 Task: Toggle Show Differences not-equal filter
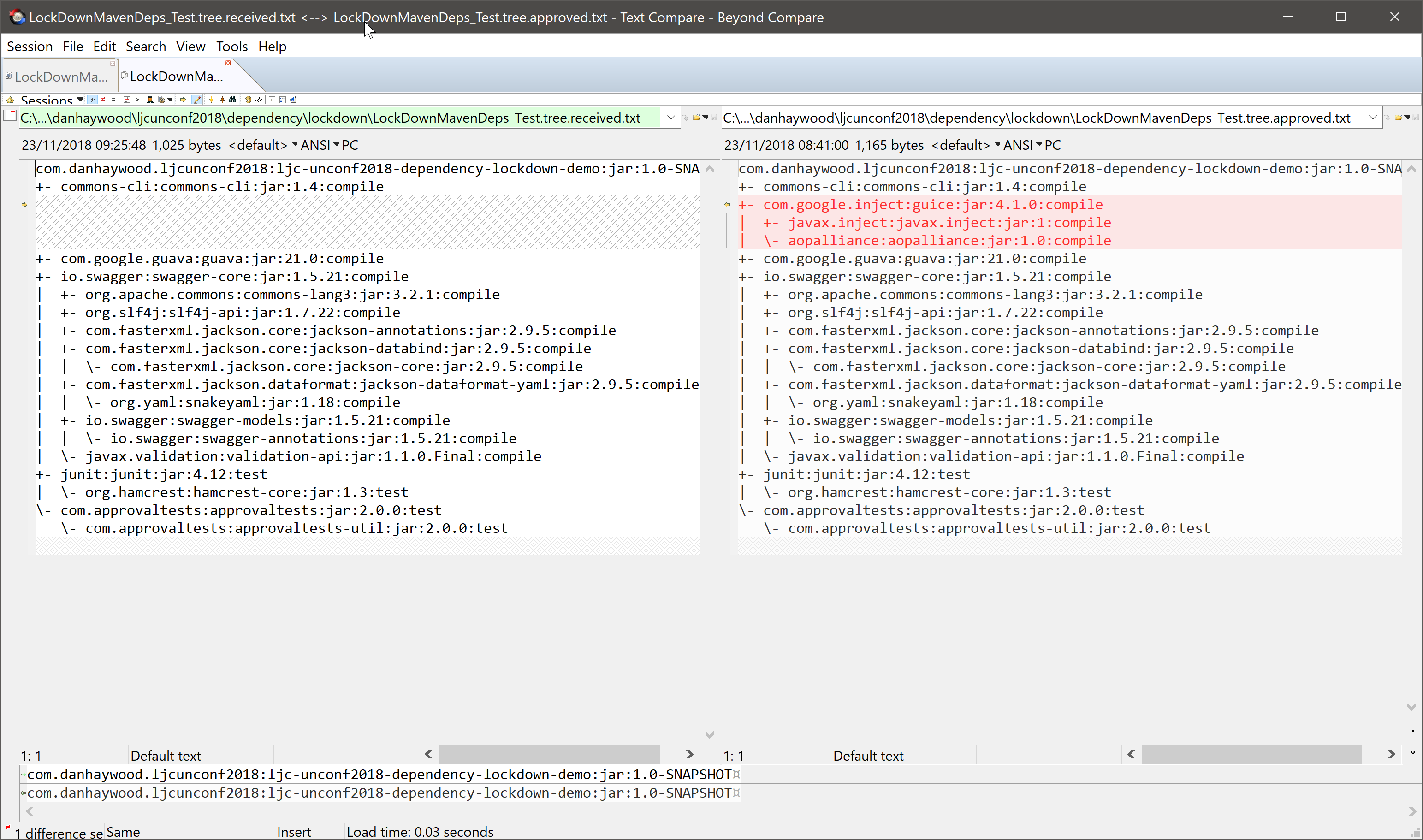point(103,100)
